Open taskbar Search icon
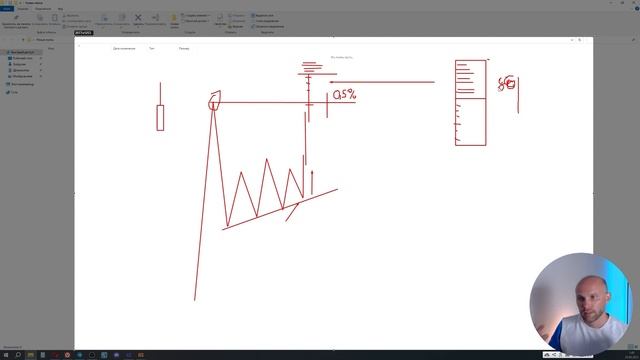This screenshot has height=360, width=640. (x=18, y=355)
